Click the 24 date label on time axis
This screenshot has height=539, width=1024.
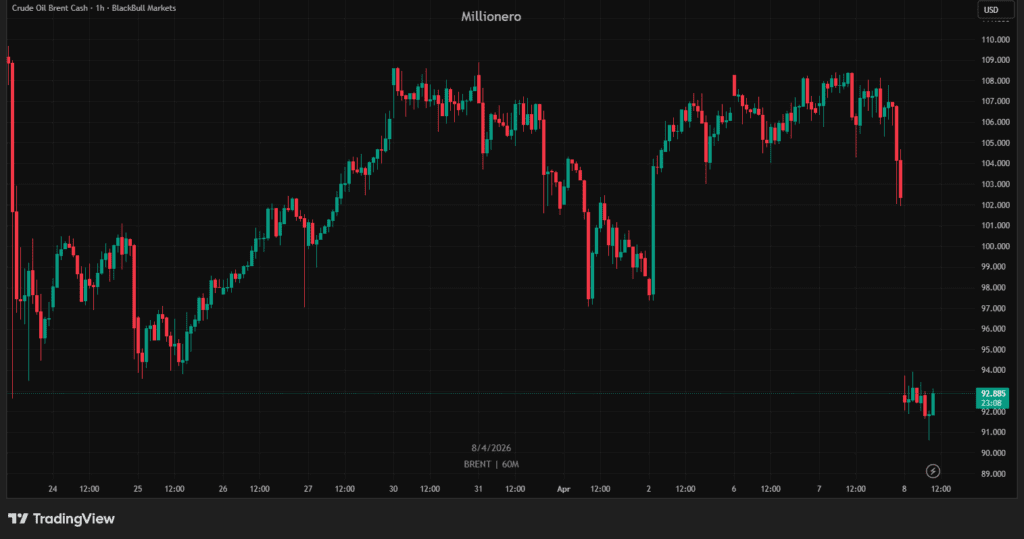pyautogui.click(x=52, y=490)
